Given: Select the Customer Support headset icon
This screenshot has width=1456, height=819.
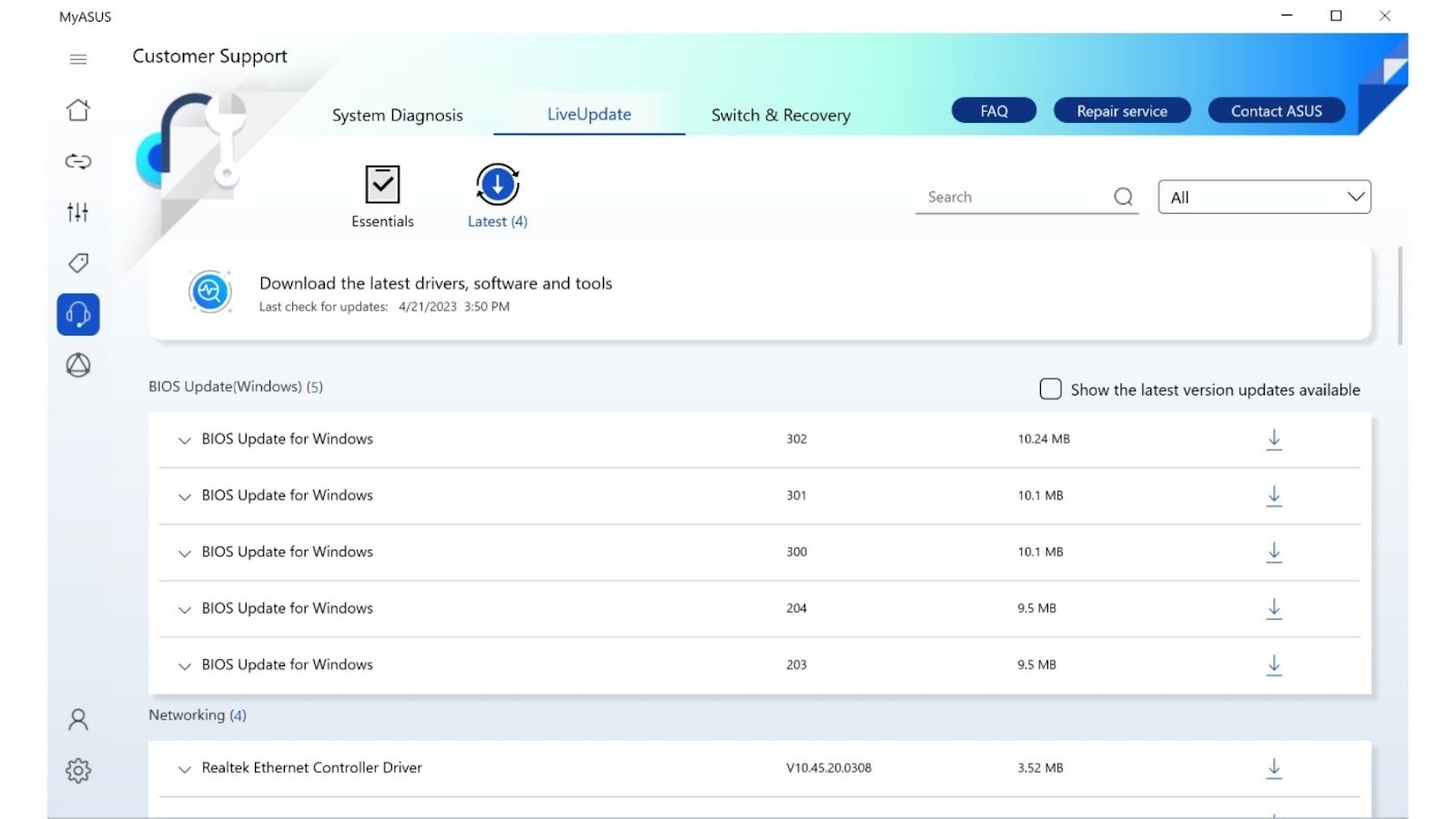Looking at the screenshot, I should point(78,314).
